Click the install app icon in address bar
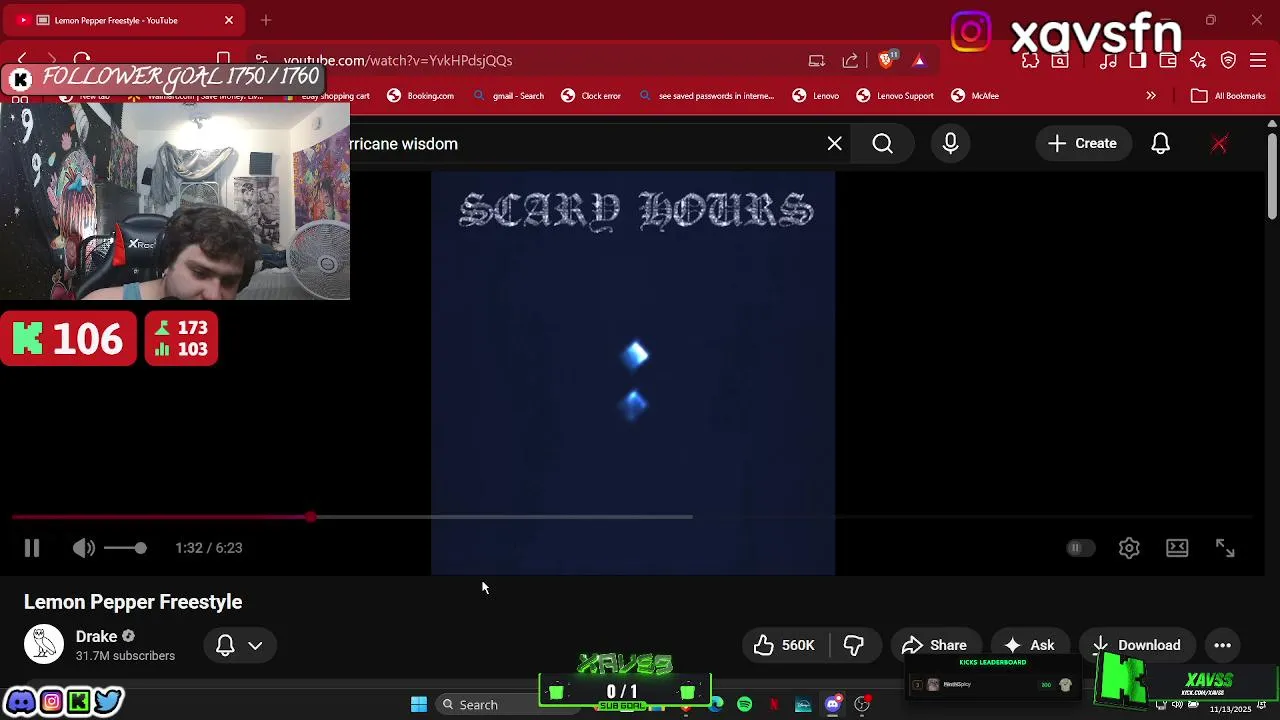The width and height of the screenshot is (1280, 720). (817, 60)
